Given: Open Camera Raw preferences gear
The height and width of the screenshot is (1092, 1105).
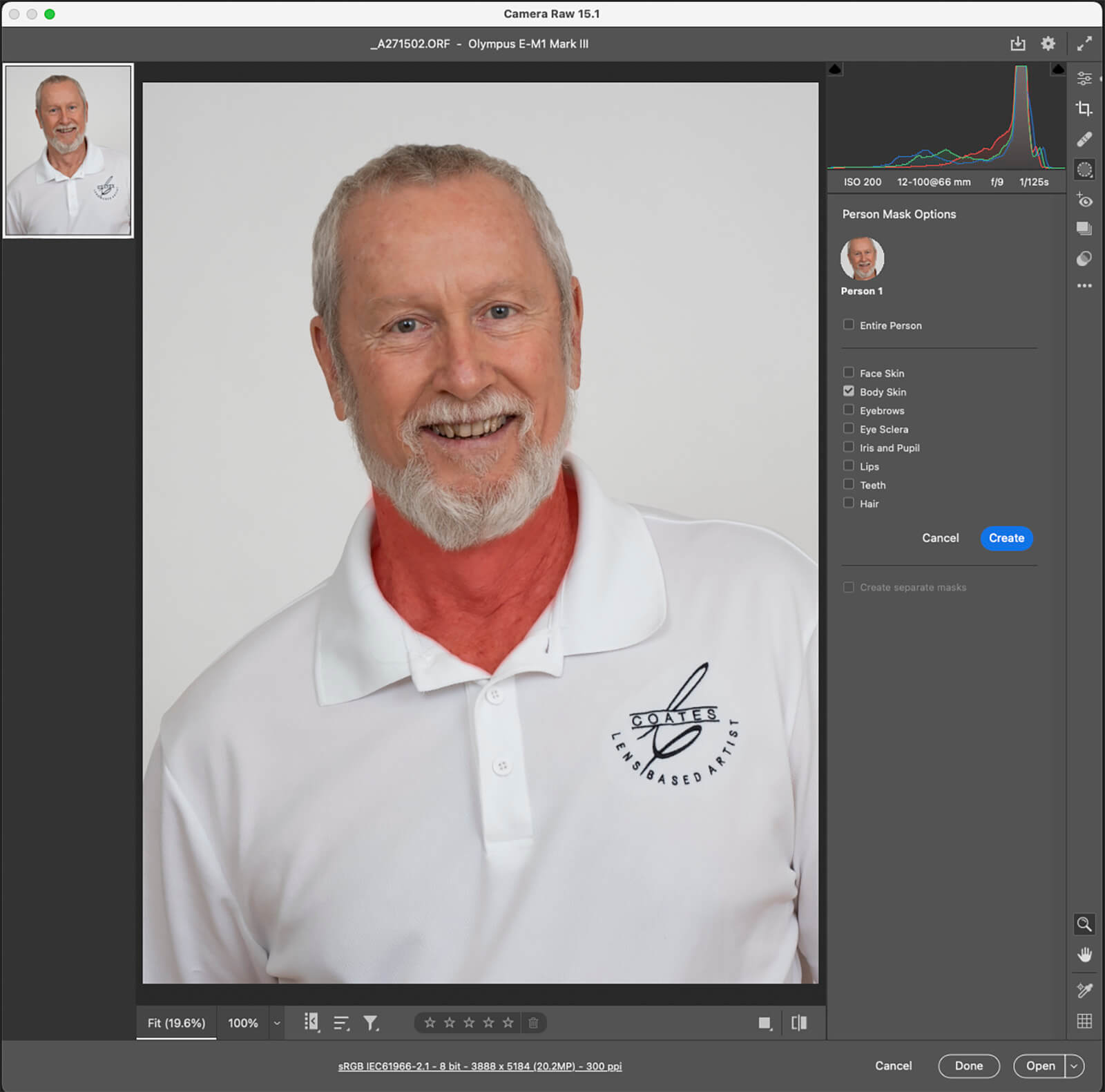Looking at the screenshot, I should [1048, 44].
